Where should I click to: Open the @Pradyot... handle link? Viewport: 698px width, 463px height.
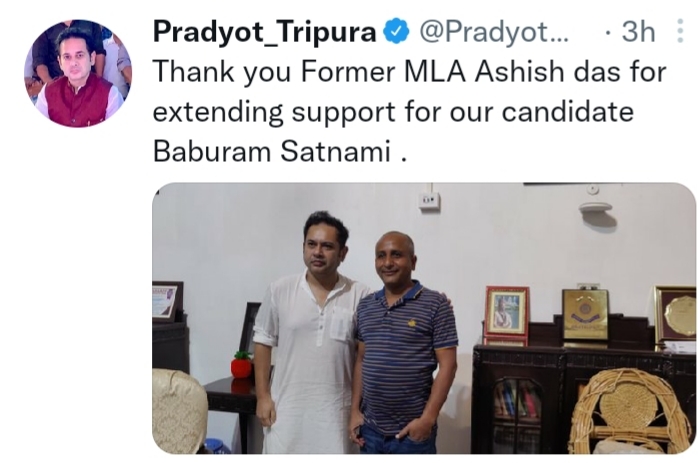pos(494,32)
